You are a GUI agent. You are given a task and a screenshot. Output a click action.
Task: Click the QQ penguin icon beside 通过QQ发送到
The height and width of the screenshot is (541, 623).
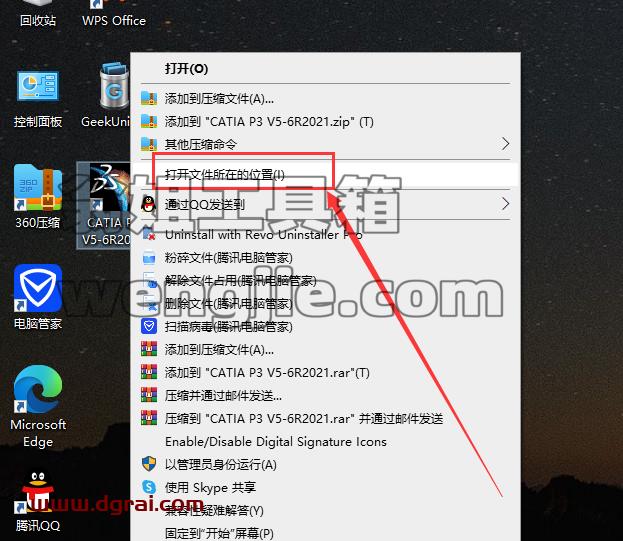point(149,204)
